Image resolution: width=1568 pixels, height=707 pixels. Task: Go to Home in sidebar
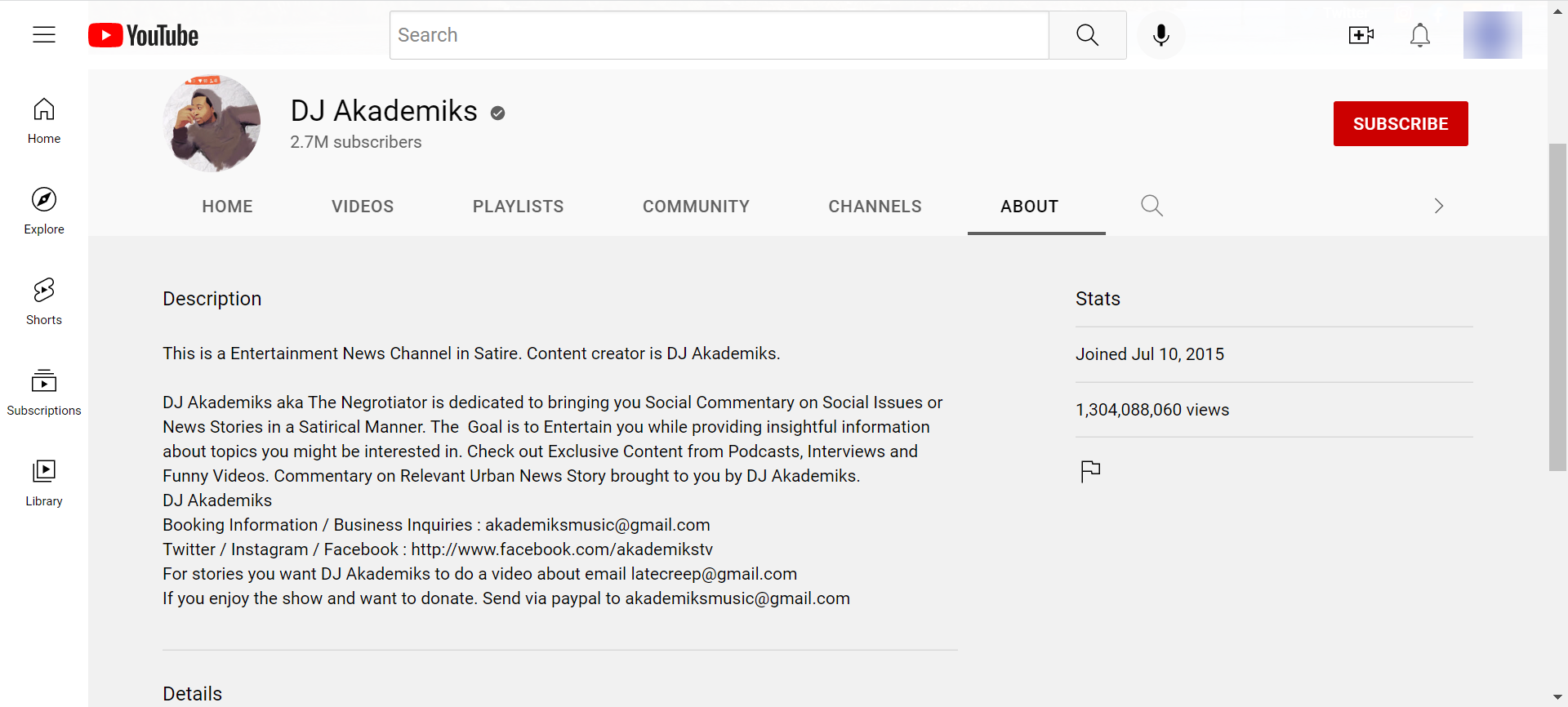[x=44, y=122]
